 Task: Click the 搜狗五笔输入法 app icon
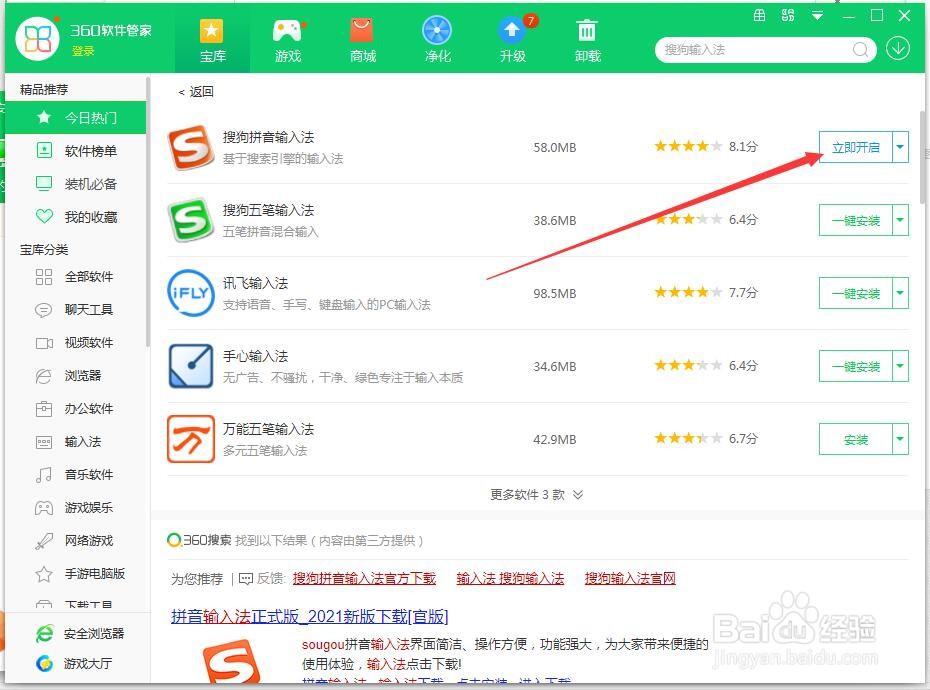click(190, 220)
